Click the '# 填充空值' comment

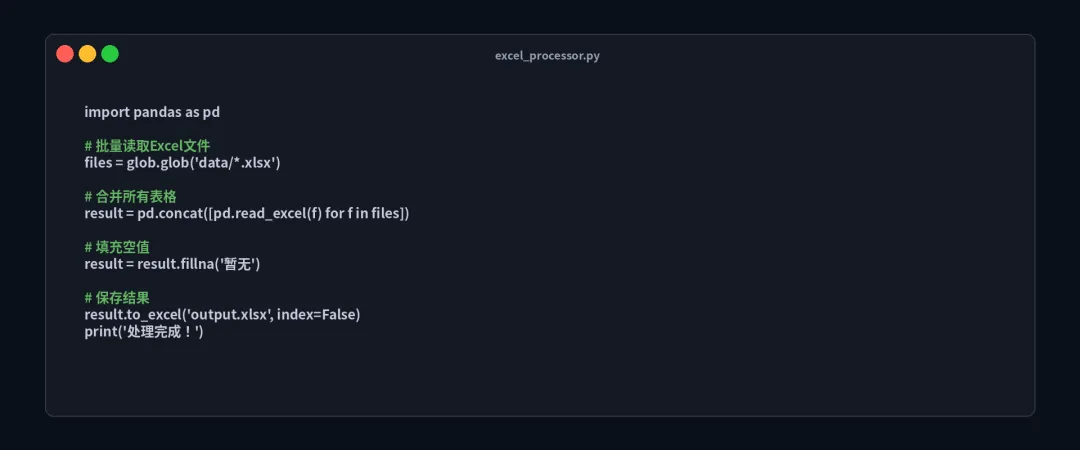[x=117, y=247]
